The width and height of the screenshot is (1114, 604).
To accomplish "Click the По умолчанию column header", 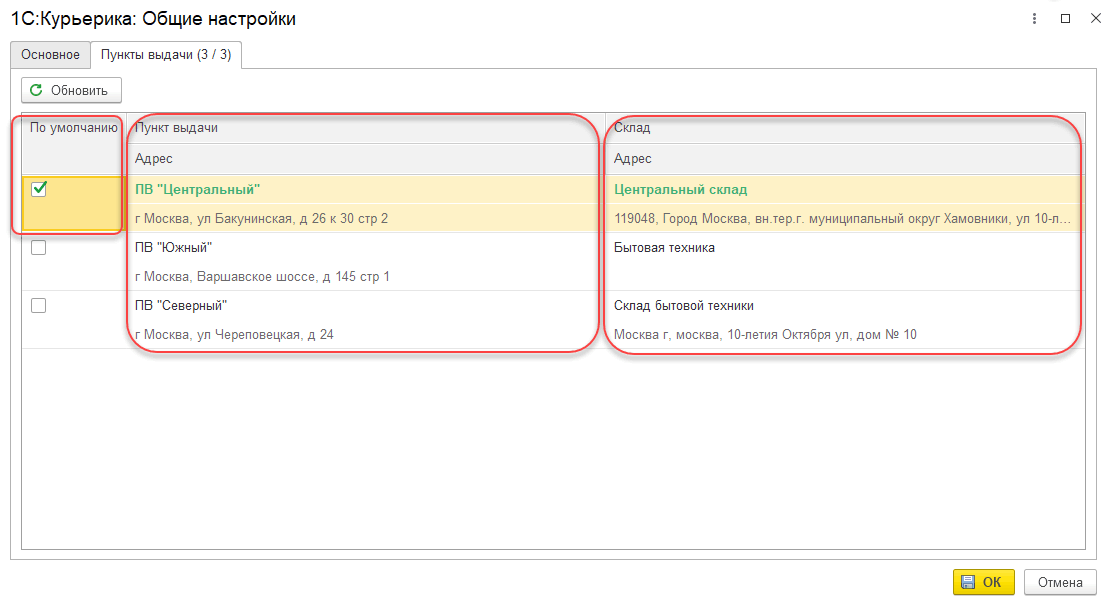I will tap(73, 128).
